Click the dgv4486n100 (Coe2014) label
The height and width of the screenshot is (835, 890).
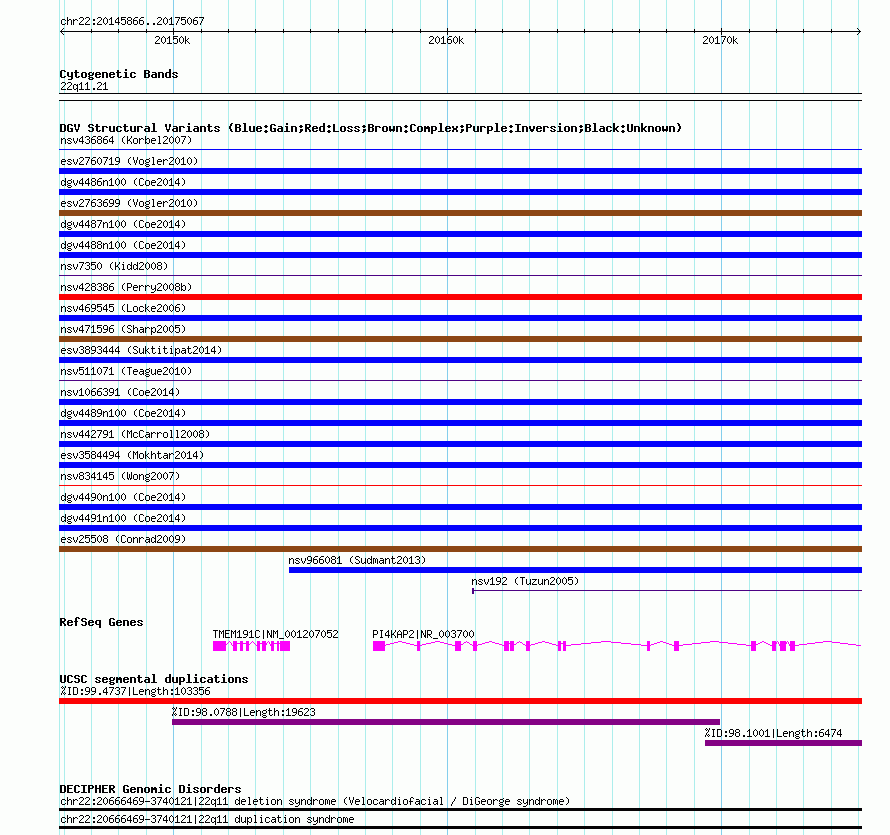(123, 182)
